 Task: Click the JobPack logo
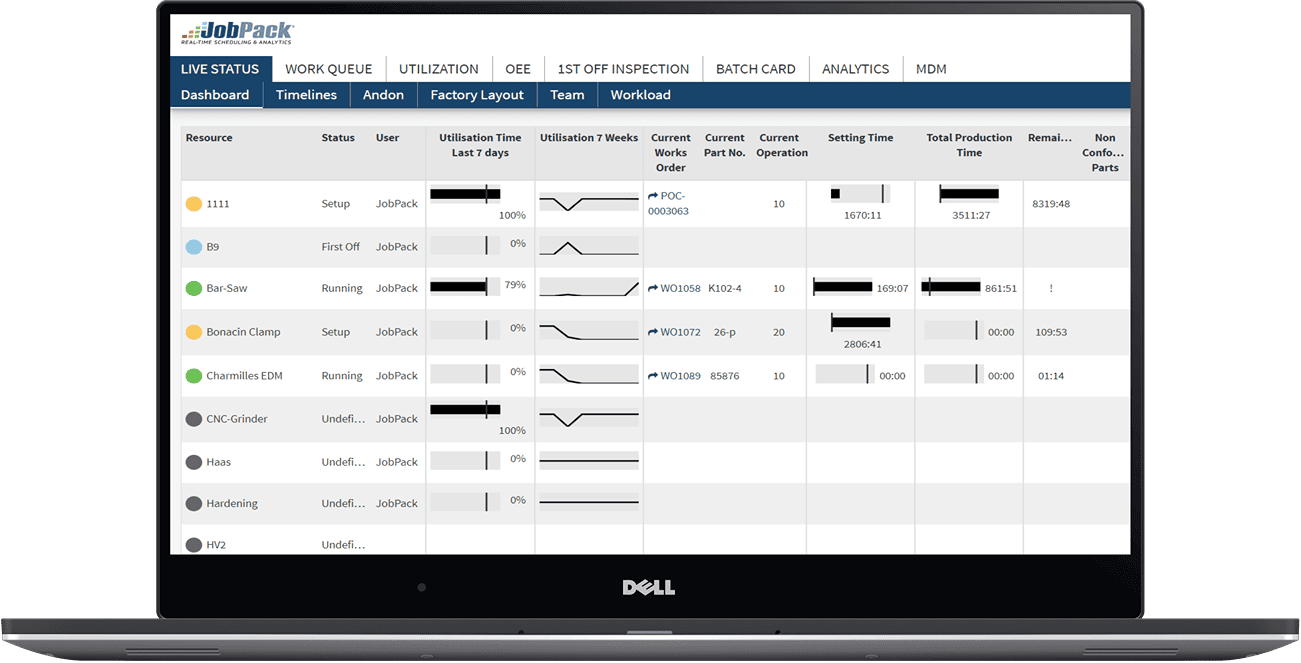(x=237, y=33)
